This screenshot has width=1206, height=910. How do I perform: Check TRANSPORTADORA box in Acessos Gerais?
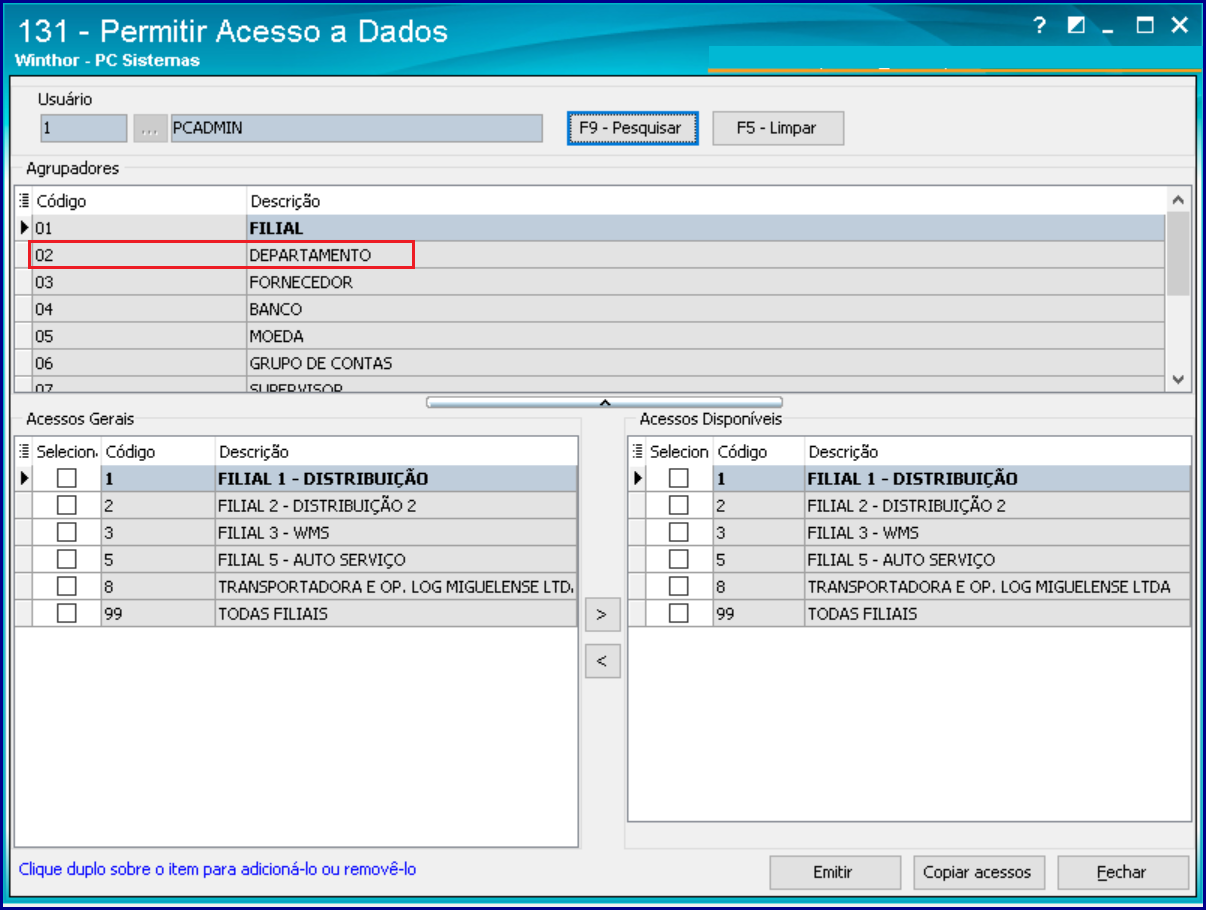click(x=66, y=587)
